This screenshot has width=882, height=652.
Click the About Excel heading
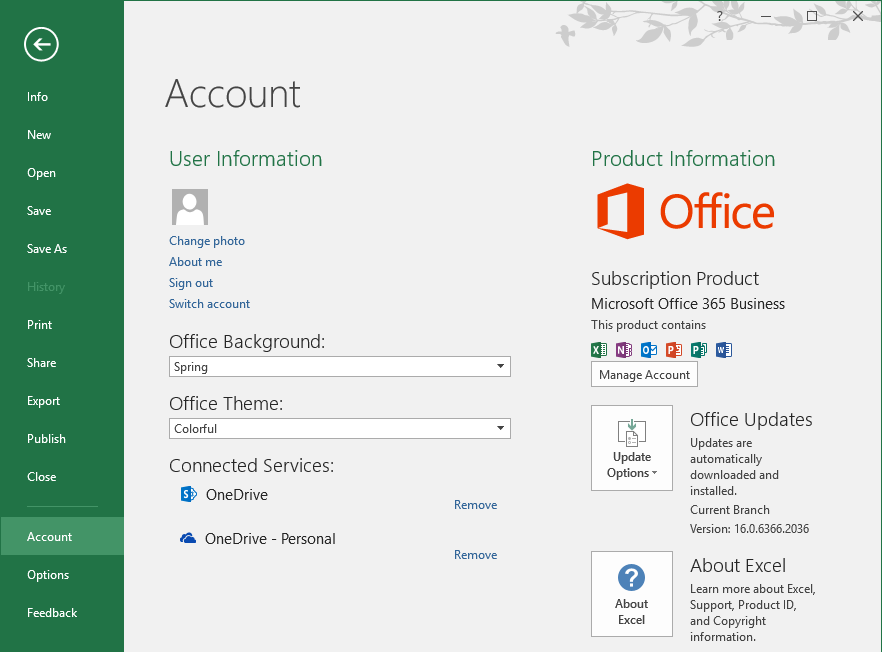click(x=737, y=565)
